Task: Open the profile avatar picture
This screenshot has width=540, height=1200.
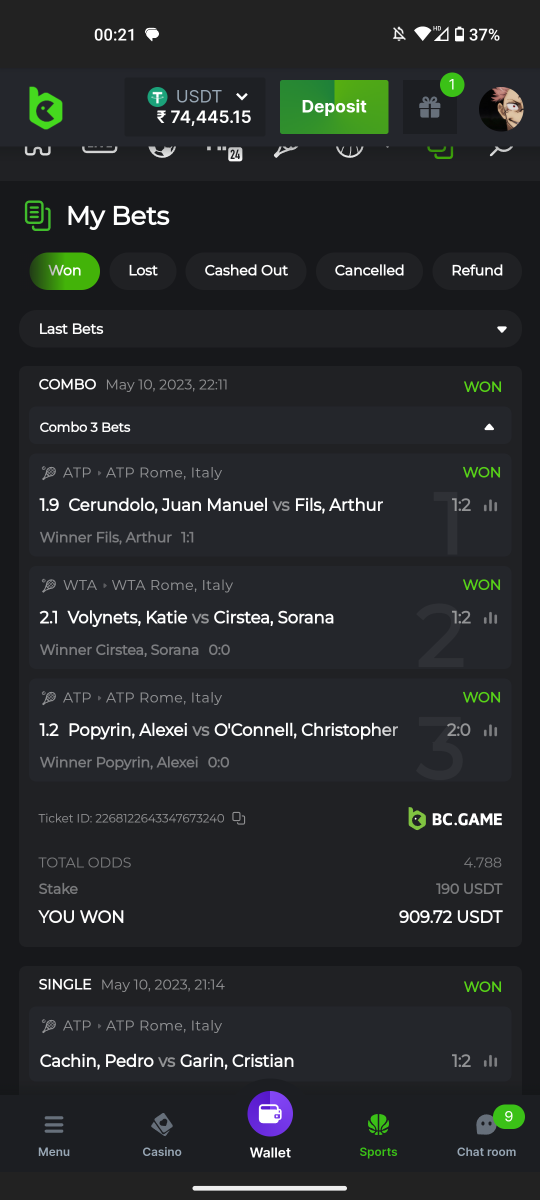Action: pos(501,109)
